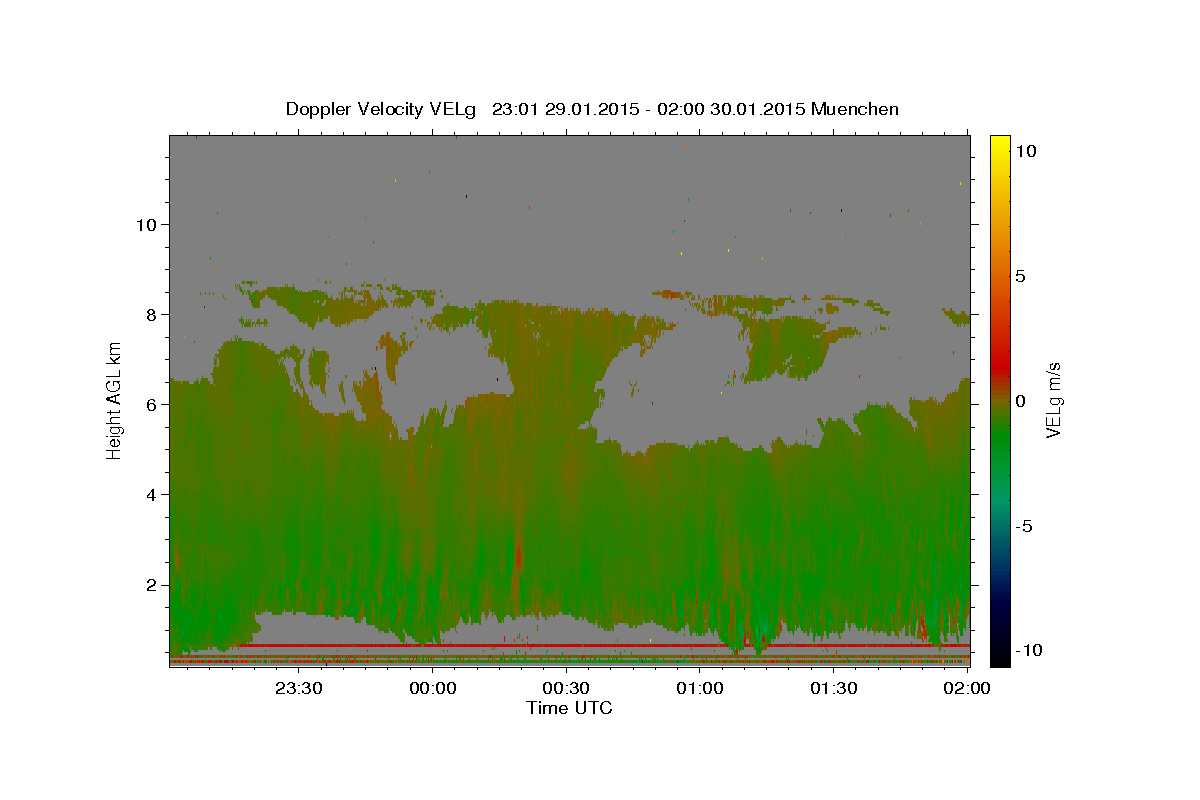Click the 00:00 time tick label

(433, 688)
